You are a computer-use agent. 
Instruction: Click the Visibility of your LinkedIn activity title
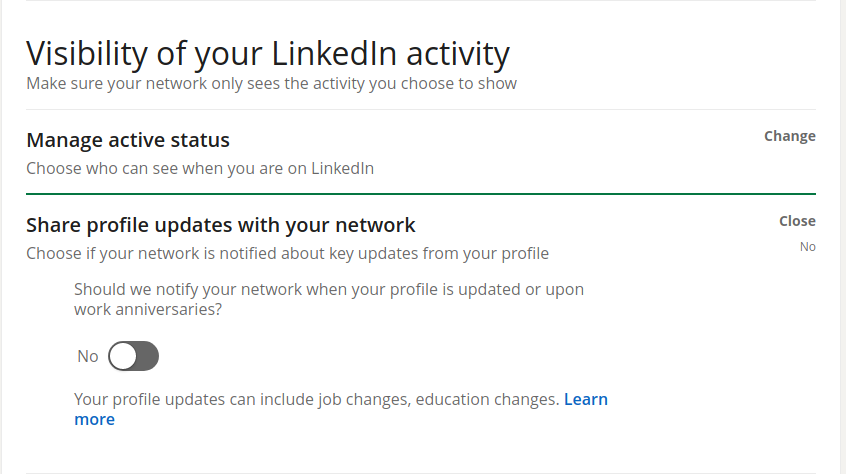267,53
